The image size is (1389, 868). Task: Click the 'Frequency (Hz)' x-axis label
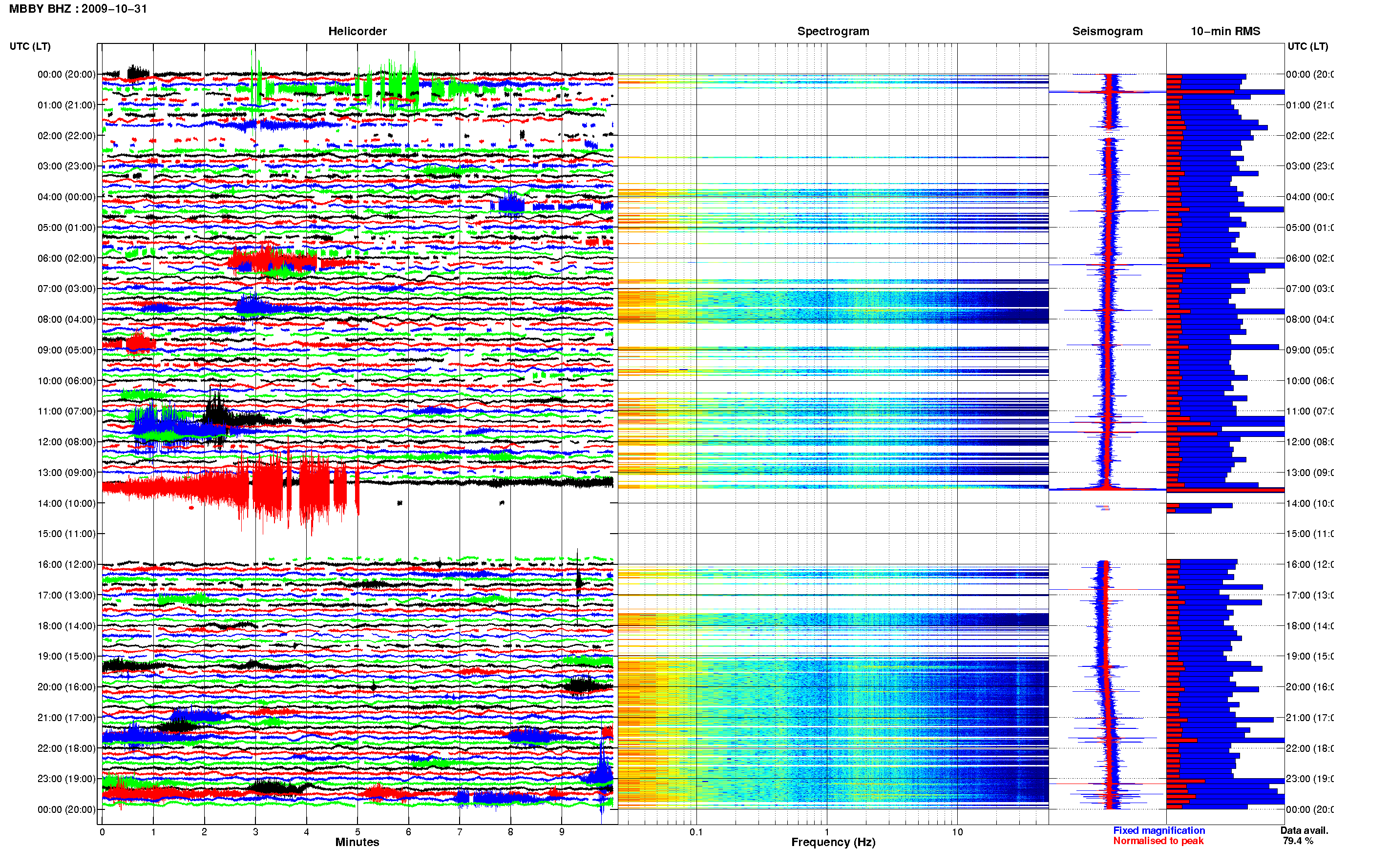pos(833,842)
